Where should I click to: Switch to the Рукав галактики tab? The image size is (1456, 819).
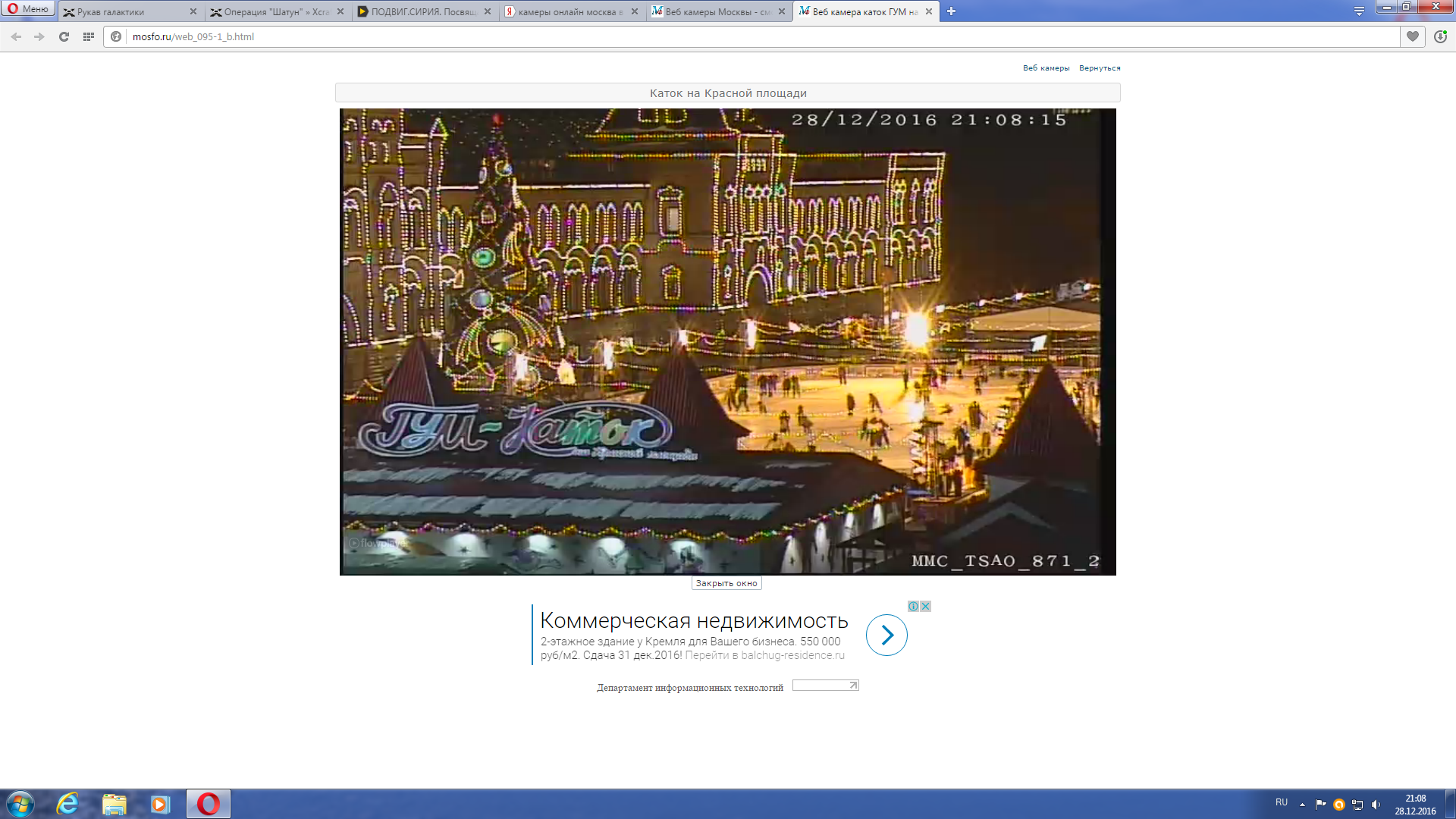pyautogui.click(x=129, y=11)
